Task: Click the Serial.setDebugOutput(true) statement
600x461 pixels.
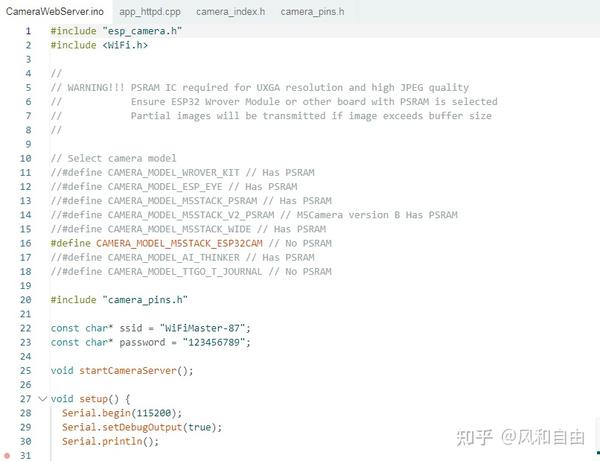Action: [142, 427]
